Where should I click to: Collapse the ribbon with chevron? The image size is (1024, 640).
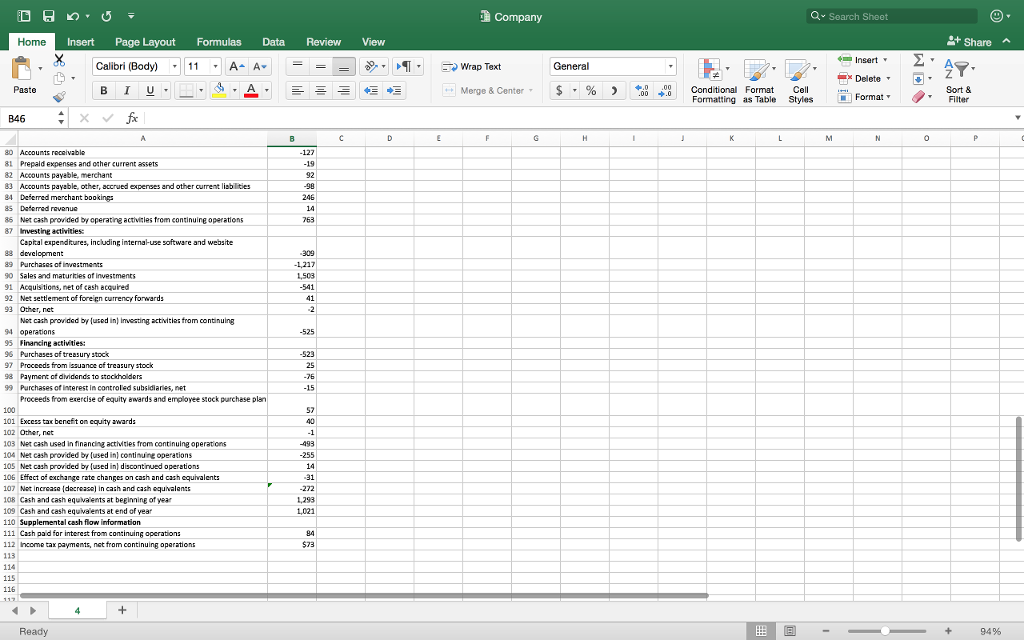[x=1006, y=41]
